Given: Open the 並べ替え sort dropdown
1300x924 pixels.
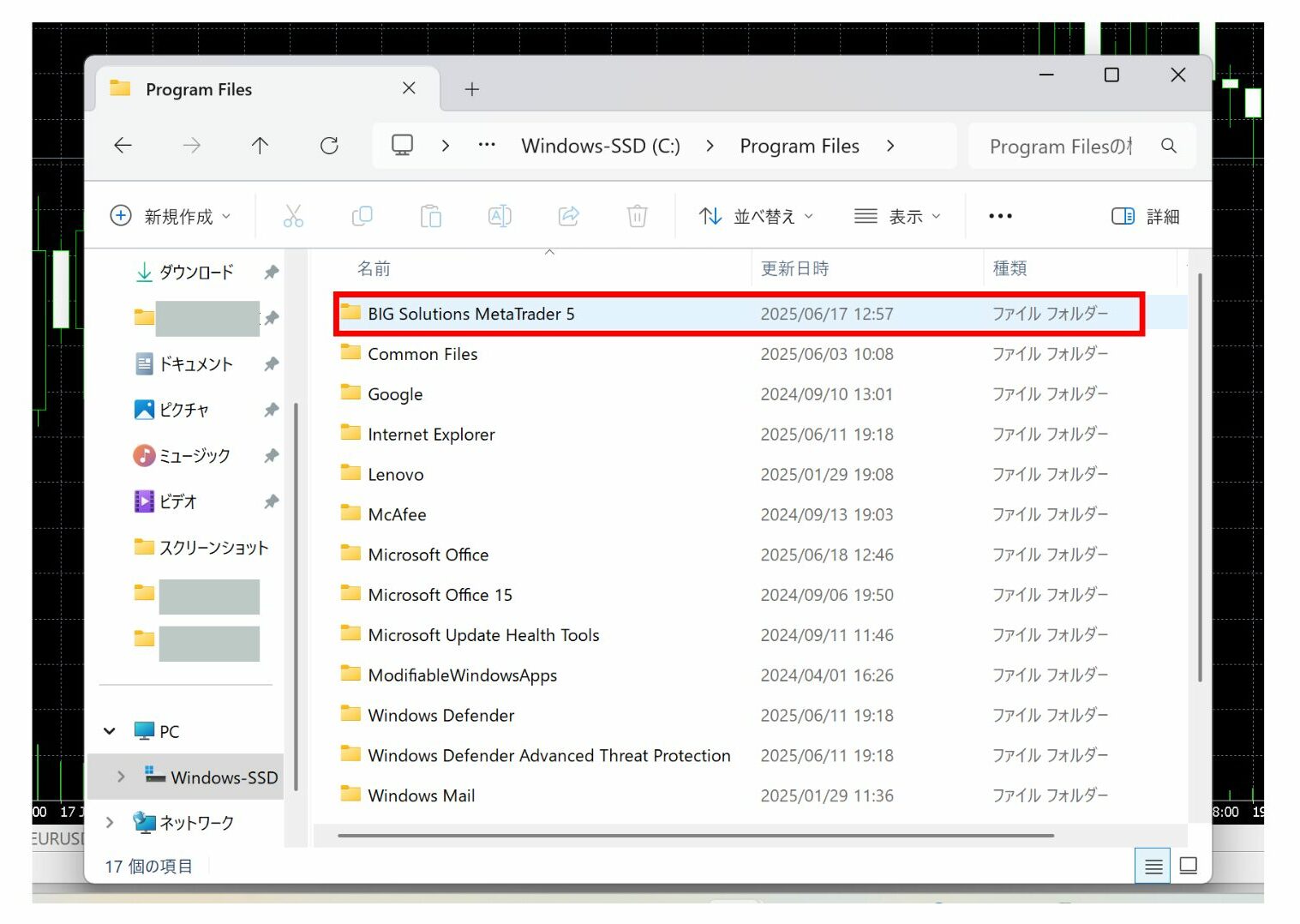Looking at the screenshot, I should (755, 216).
